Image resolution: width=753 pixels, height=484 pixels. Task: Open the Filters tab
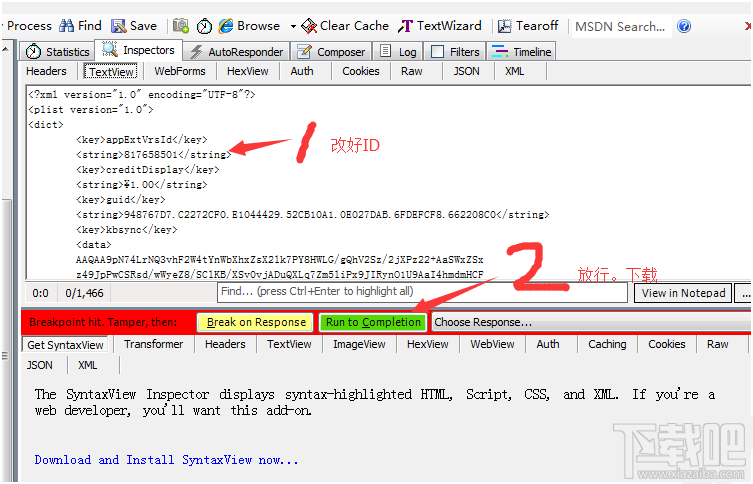point(455,51)
